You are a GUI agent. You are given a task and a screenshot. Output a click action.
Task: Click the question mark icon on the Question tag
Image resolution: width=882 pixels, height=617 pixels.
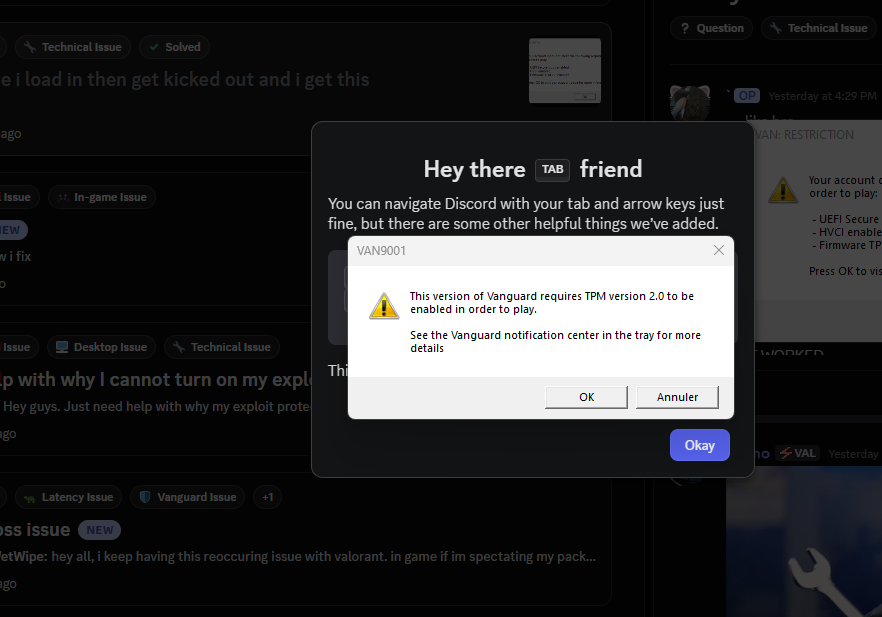[x=685, y=28]
